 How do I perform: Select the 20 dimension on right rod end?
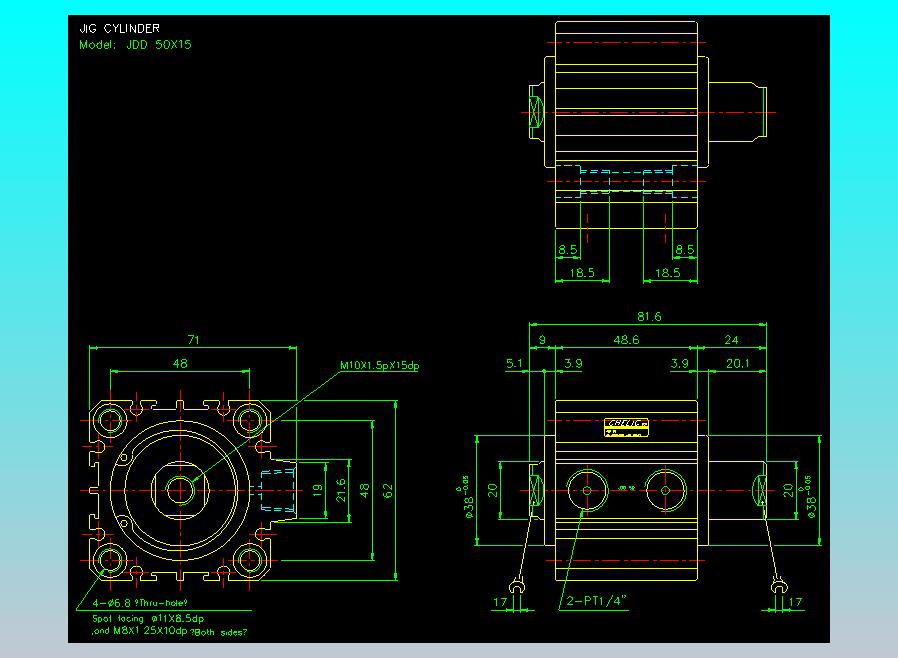(788, 490)
